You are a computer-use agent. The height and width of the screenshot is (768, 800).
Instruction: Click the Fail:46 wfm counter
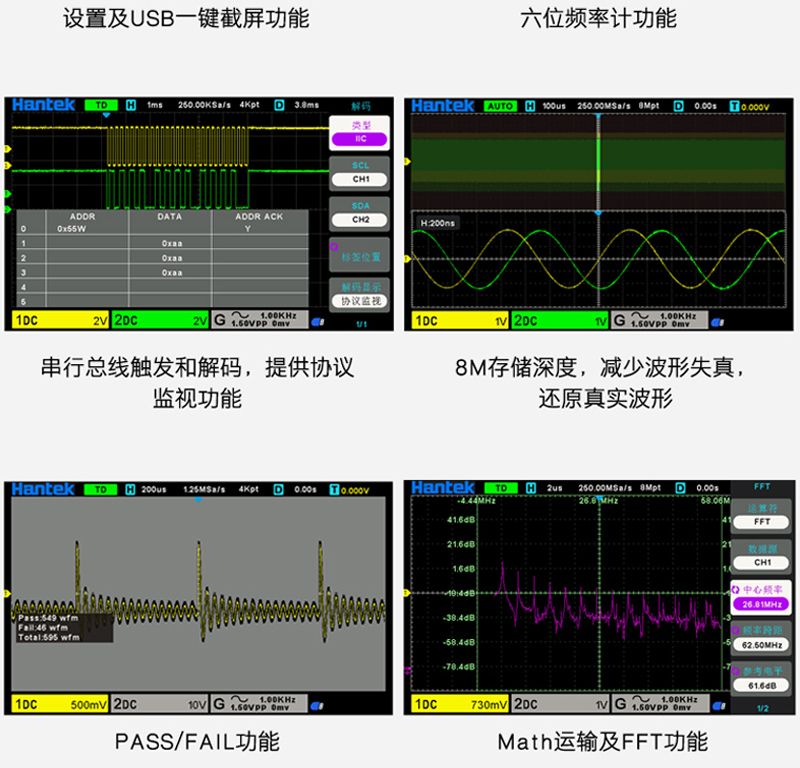[43, 628]
